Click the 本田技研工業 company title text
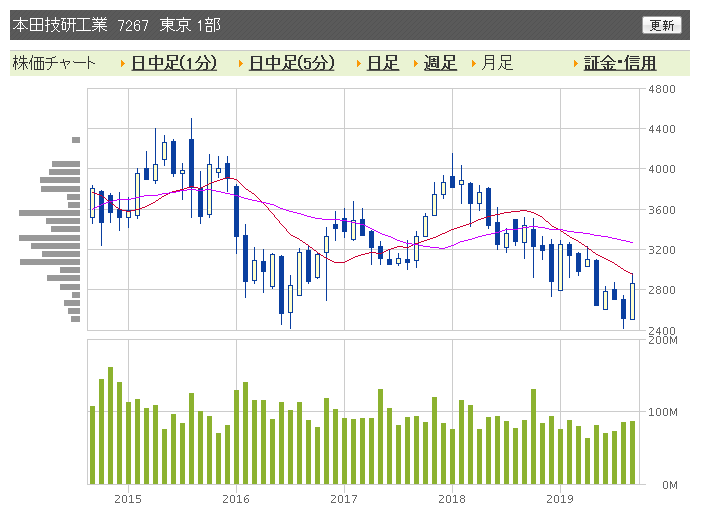The image size is (706, 525). 60,25
